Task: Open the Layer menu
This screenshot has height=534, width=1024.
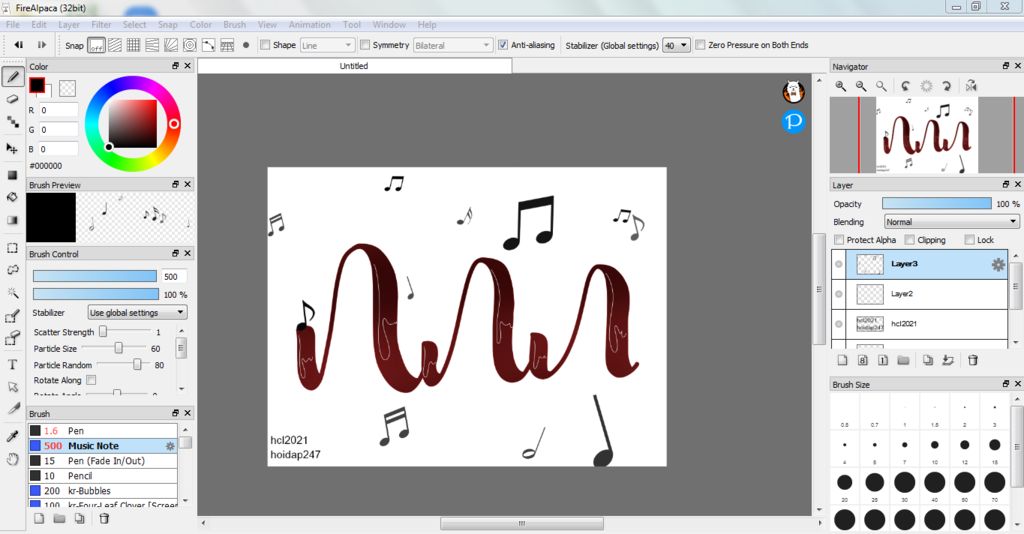Action: (69, 25)
